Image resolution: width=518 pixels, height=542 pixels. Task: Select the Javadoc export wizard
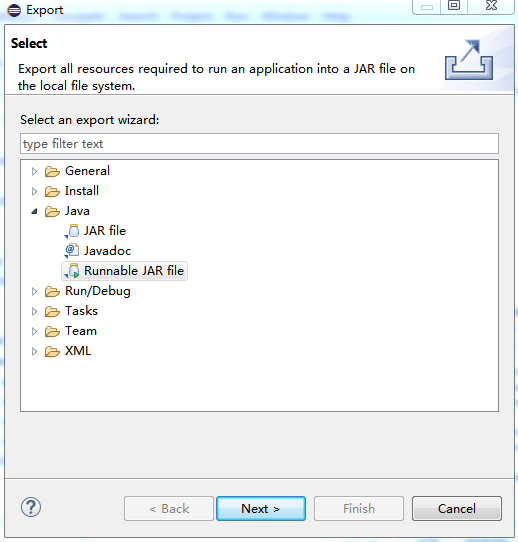pos(107,251)
